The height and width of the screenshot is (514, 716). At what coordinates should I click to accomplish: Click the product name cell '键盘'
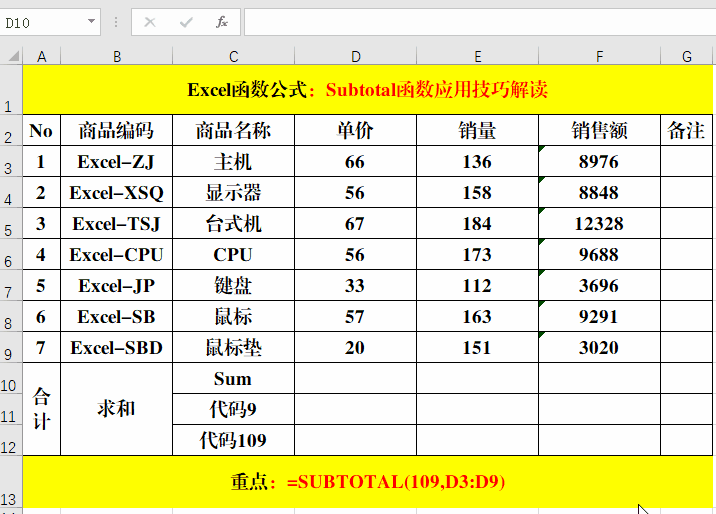[233, 285]
